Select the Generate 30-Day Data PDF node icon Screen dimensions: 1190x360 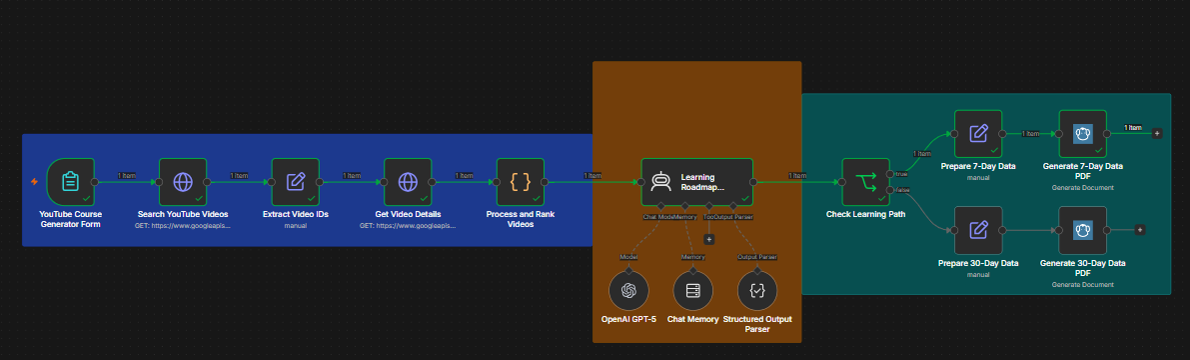coord(1082,230)
